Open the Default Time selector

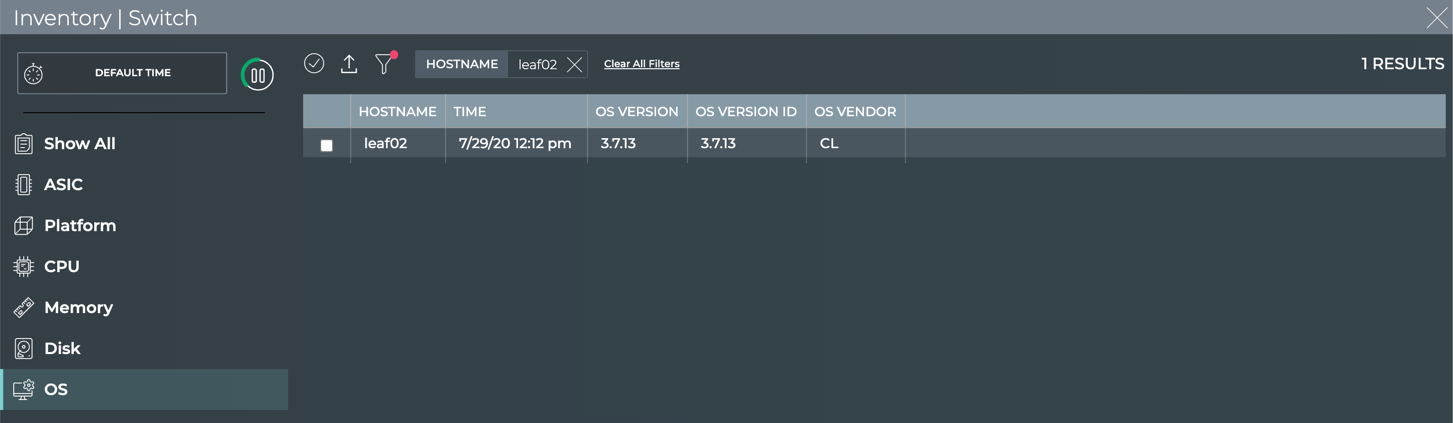(122, 73)
